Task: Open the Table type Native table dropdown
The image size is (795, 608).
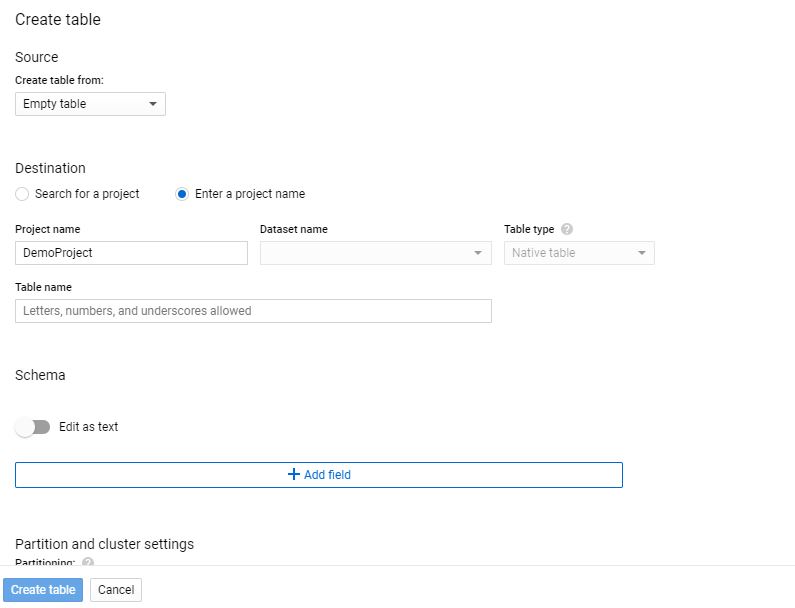Action: pyautogui.click(x=579, y=253)
